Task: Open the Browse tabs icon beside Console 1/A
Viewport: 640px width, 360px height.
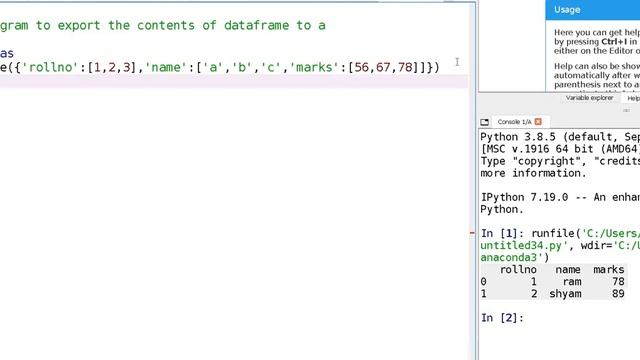Action: click(484, 122)
